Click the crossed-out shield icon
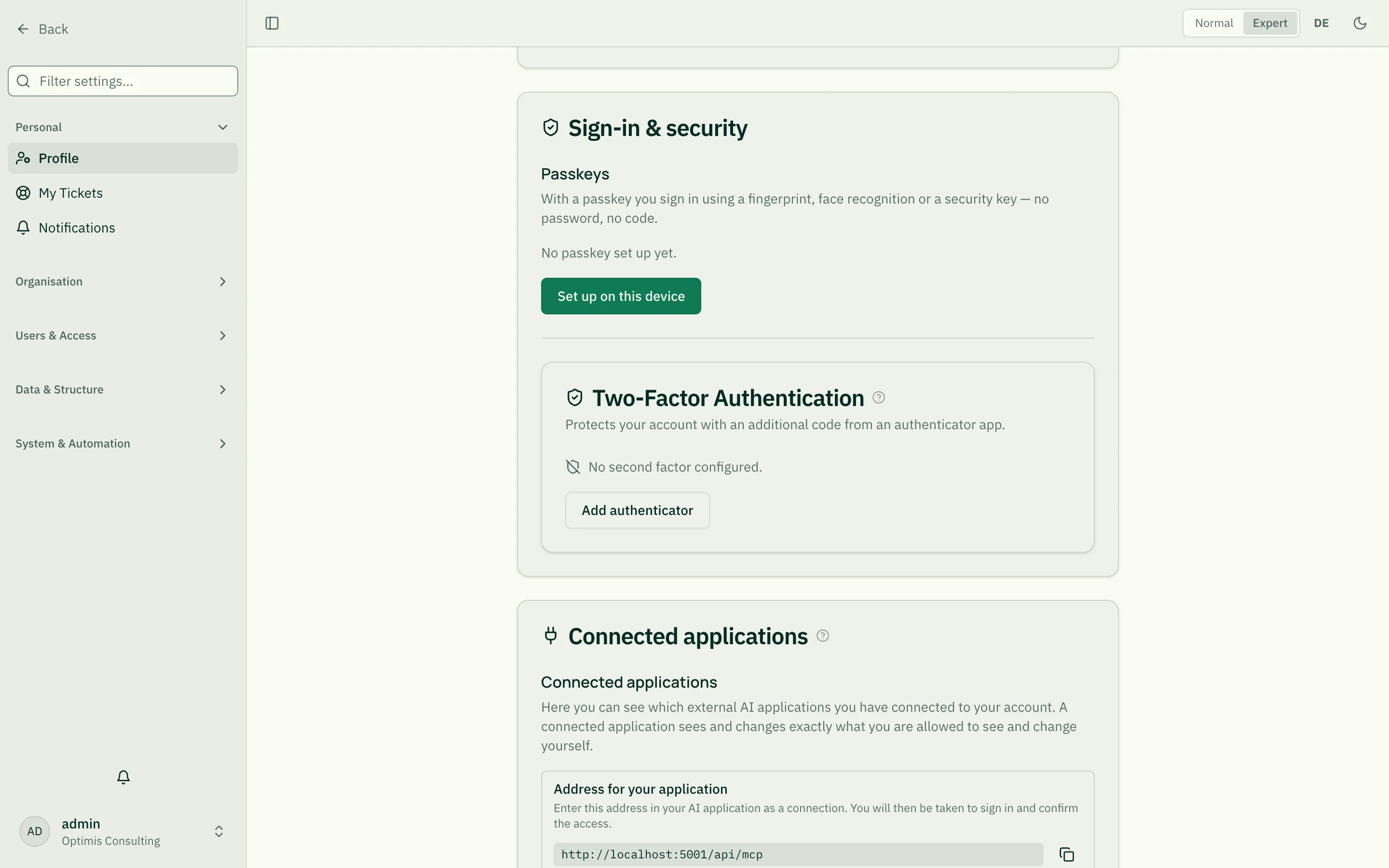Screen dimensions: 1389x868 coord(573,467)
